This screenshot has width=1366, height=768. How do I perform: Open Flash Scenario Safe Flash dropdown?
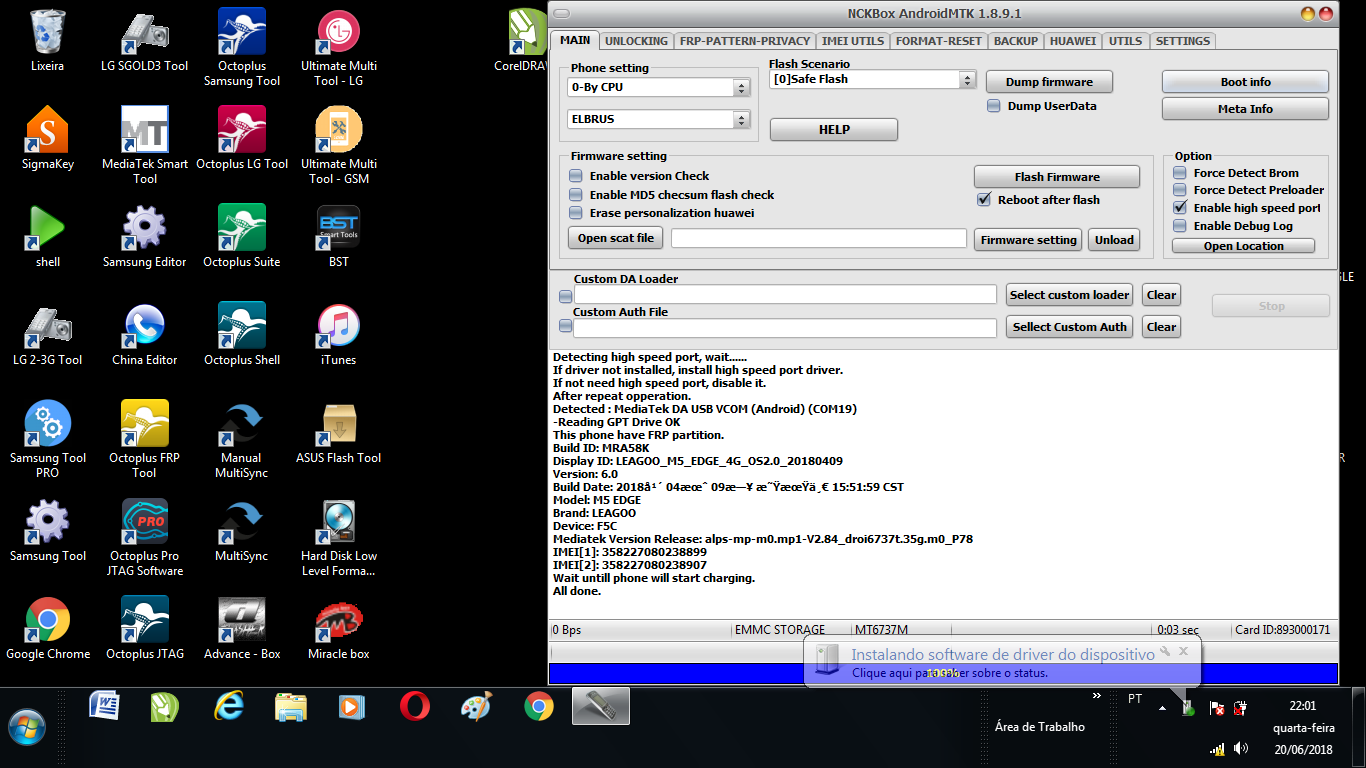click(x=967, y=80)
